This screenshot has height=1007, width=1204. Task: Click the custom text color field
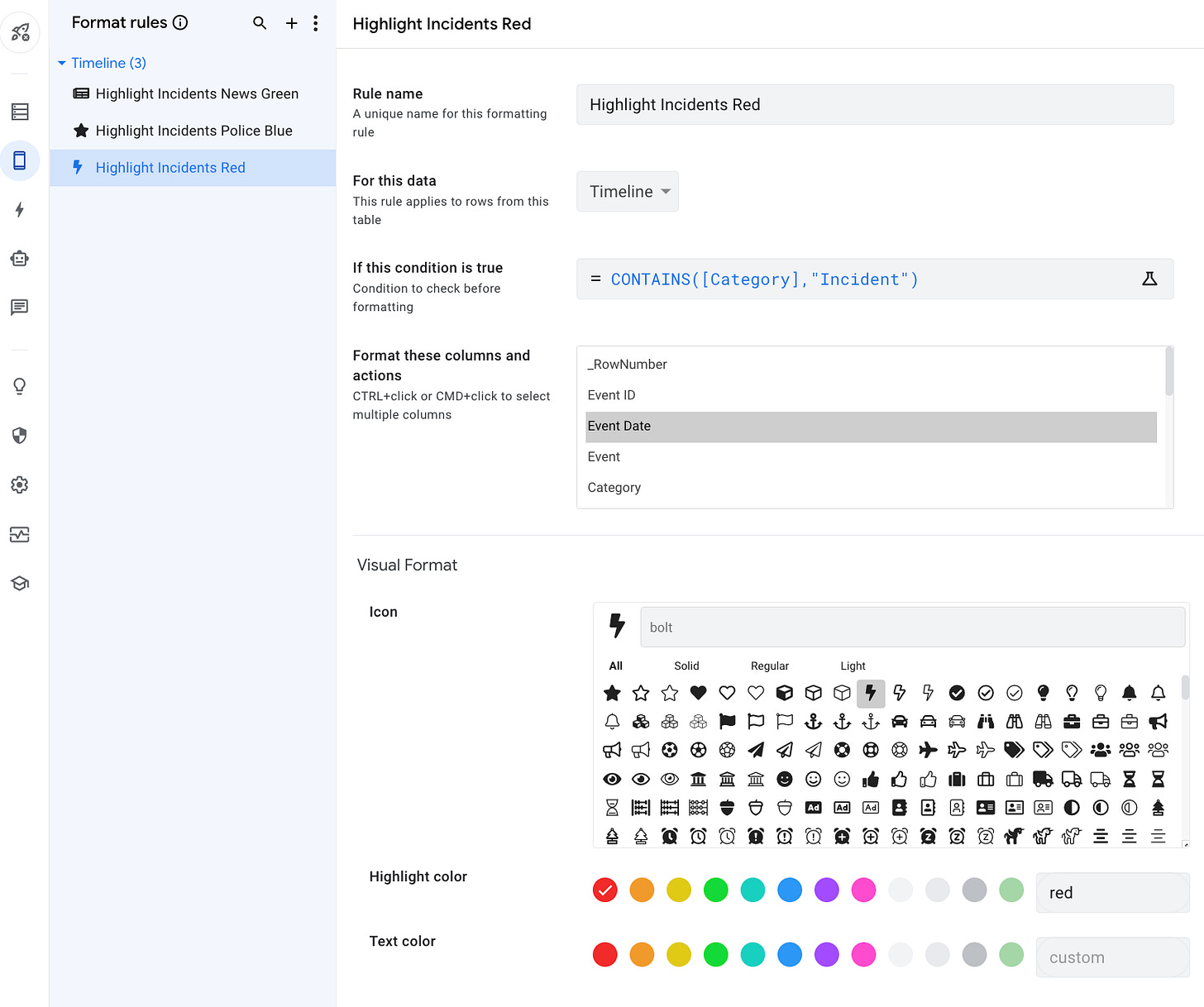pos(1112,957)
